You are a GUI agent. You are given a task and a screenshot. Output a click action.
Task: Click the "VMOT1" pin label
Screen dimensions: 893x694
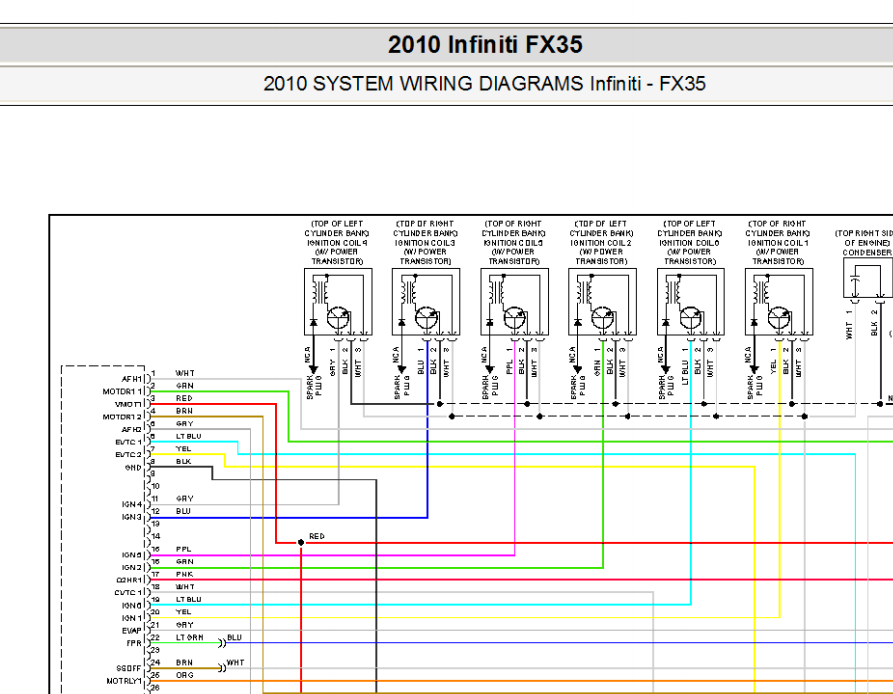(x=128, y=404)
